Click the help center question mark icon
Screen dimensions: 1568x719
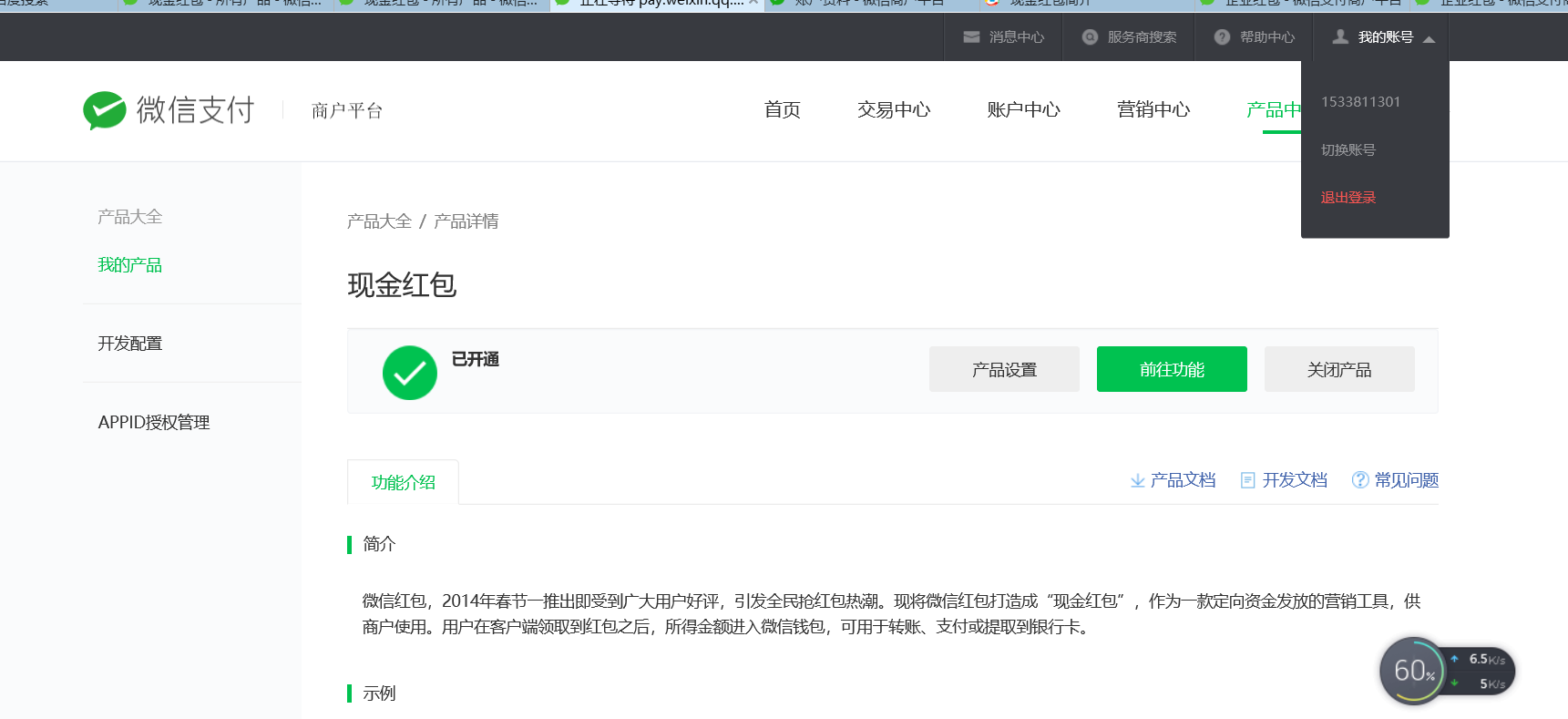point(1222,37)
